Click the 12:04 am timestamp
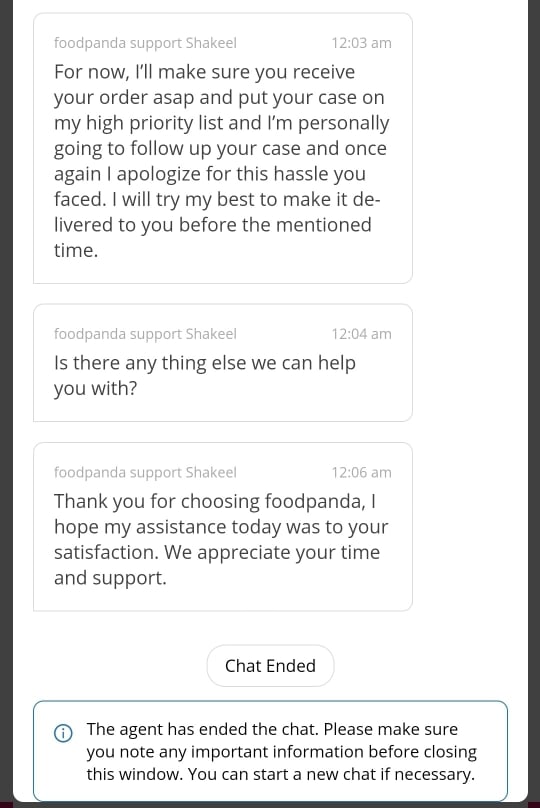The image size is (540, 808). (361, 334)
